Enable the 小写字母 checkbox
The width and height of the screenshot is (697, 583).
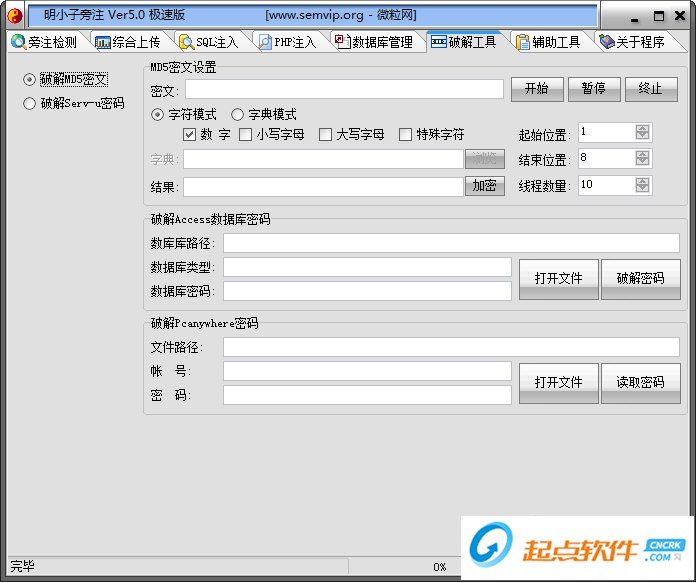point(246,135)
